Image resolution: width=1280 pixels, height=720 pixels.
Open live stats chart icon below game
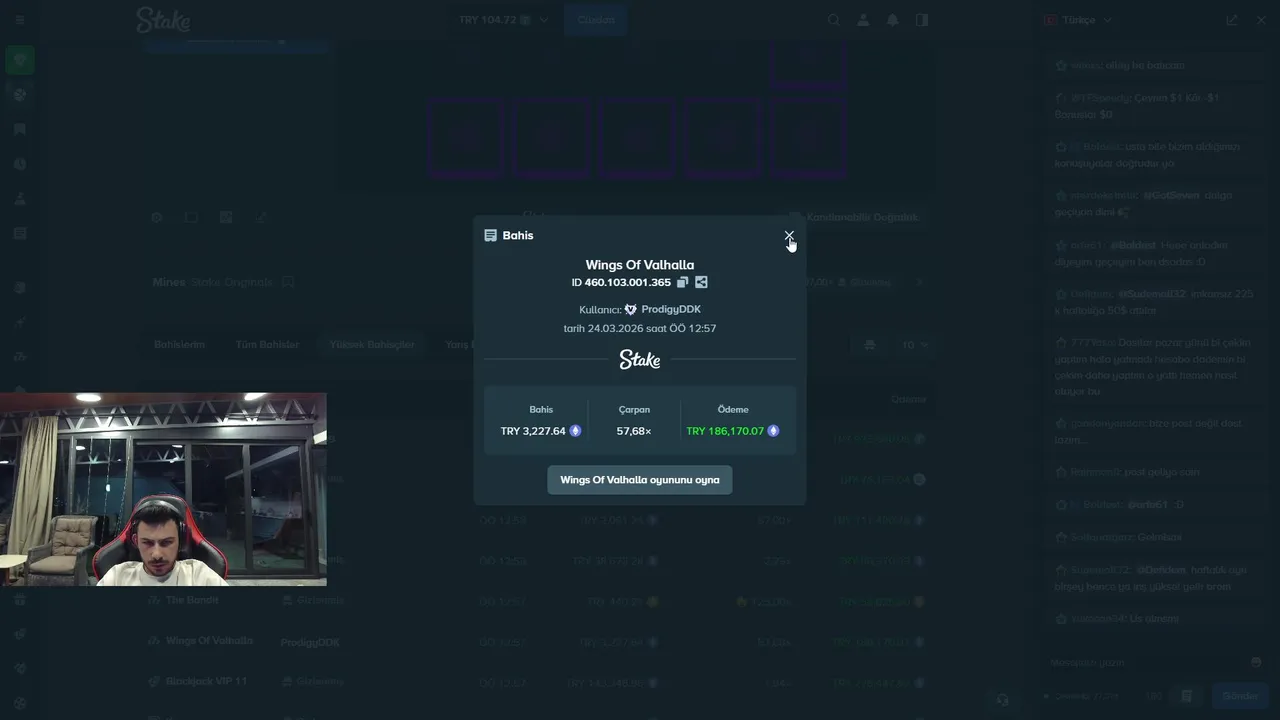(x=226, y=217)
